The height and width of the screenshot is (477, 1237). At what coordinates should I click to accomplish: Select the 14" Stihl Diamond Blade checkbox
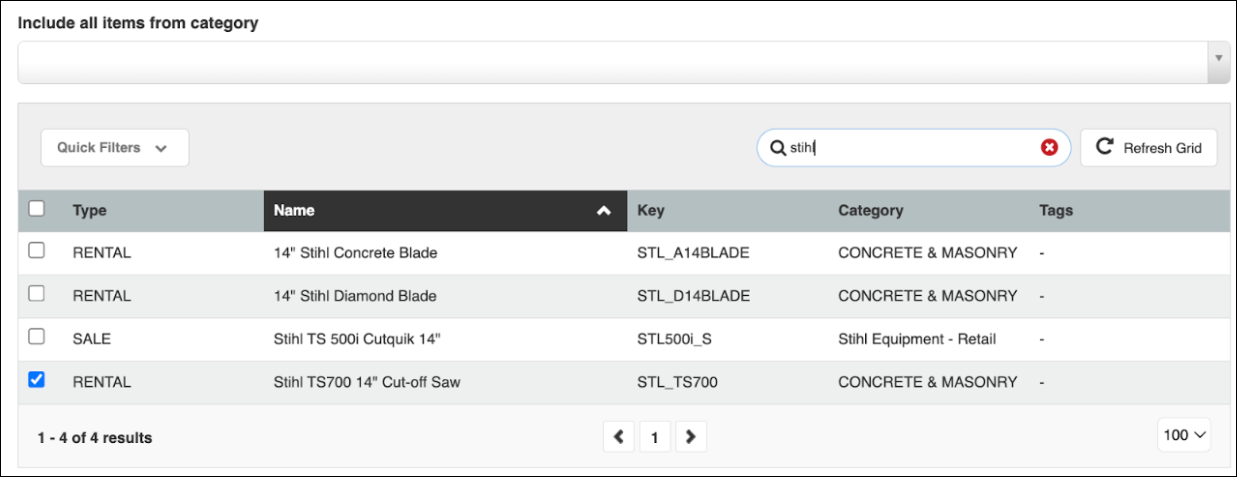[37, 294]
